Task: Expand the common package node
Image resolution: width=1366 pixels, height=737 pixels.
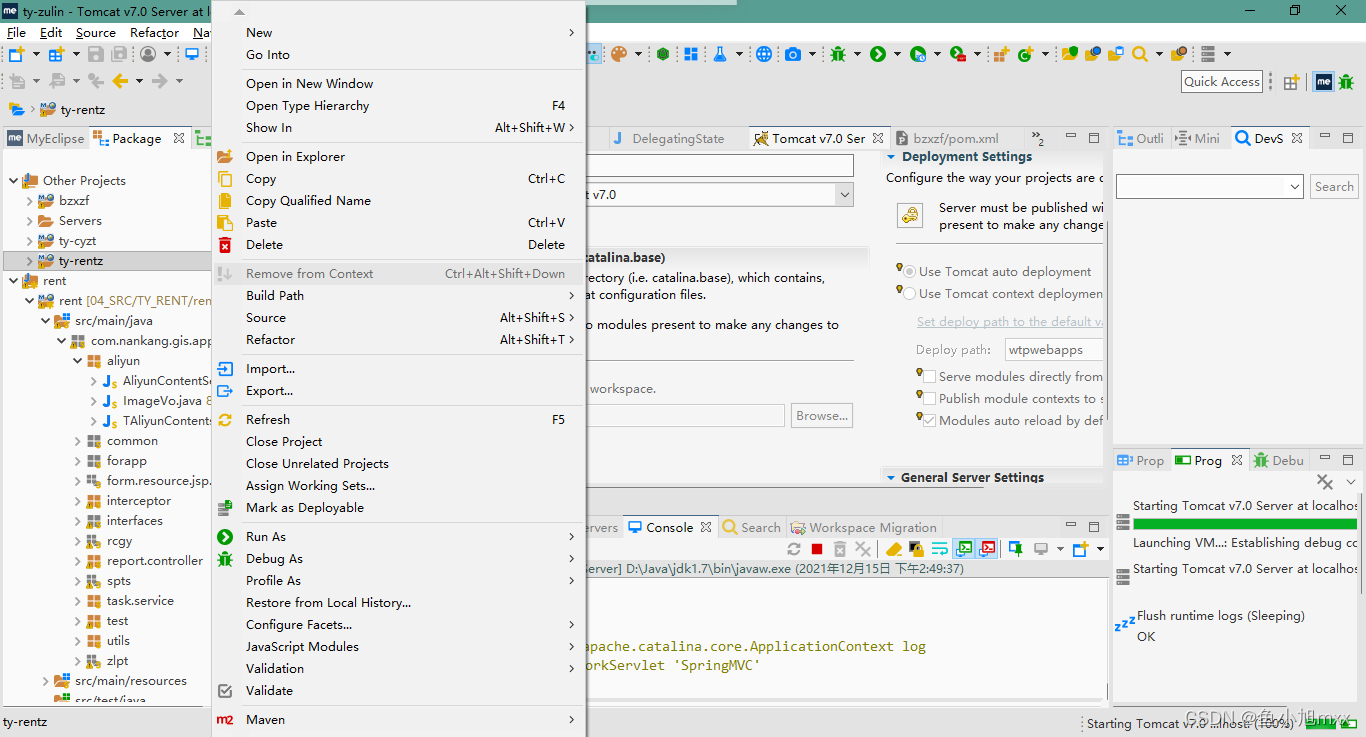Action: point(78,440)
